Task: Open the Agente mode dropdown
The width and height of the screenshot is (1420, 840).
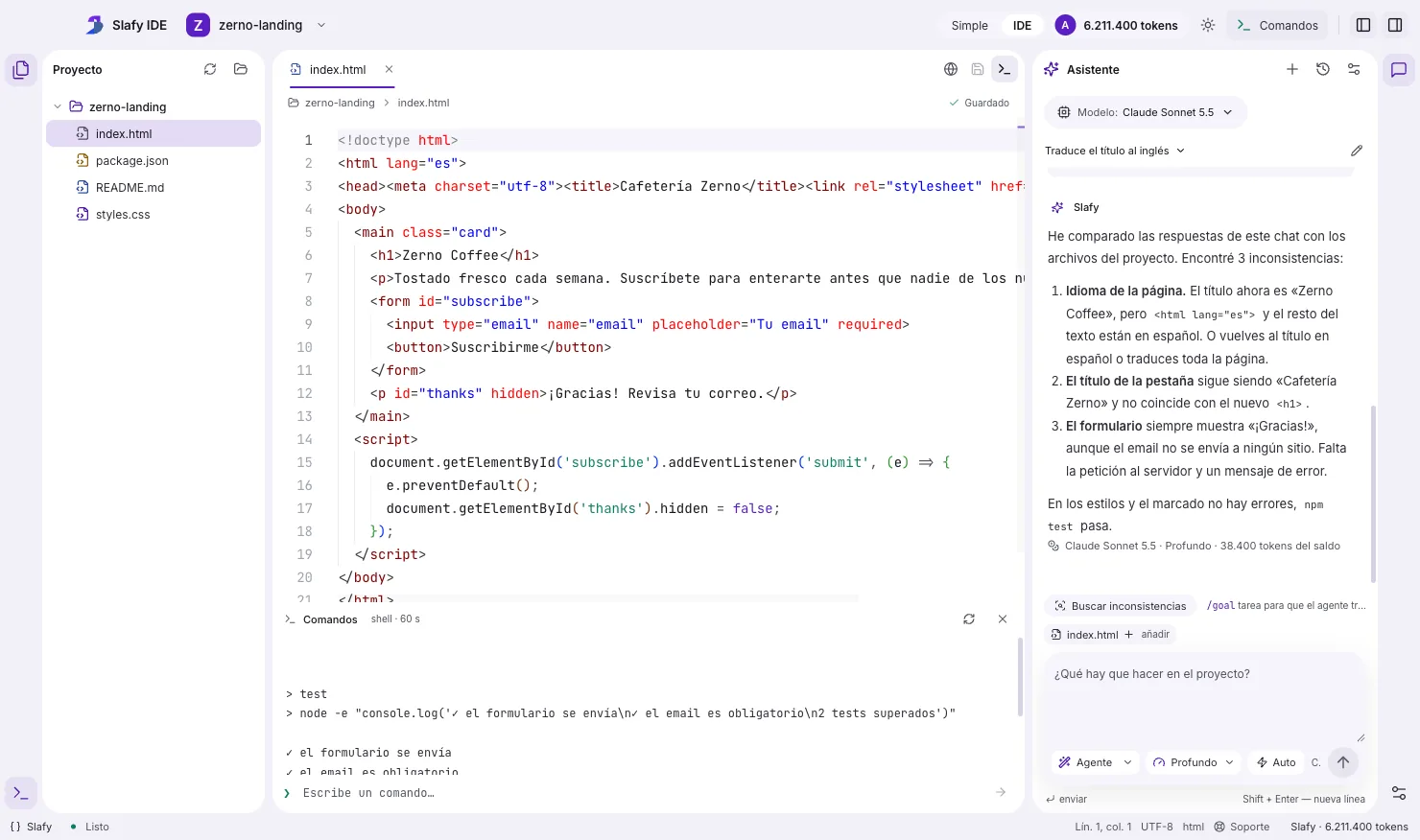Action: click(1095, 762)
